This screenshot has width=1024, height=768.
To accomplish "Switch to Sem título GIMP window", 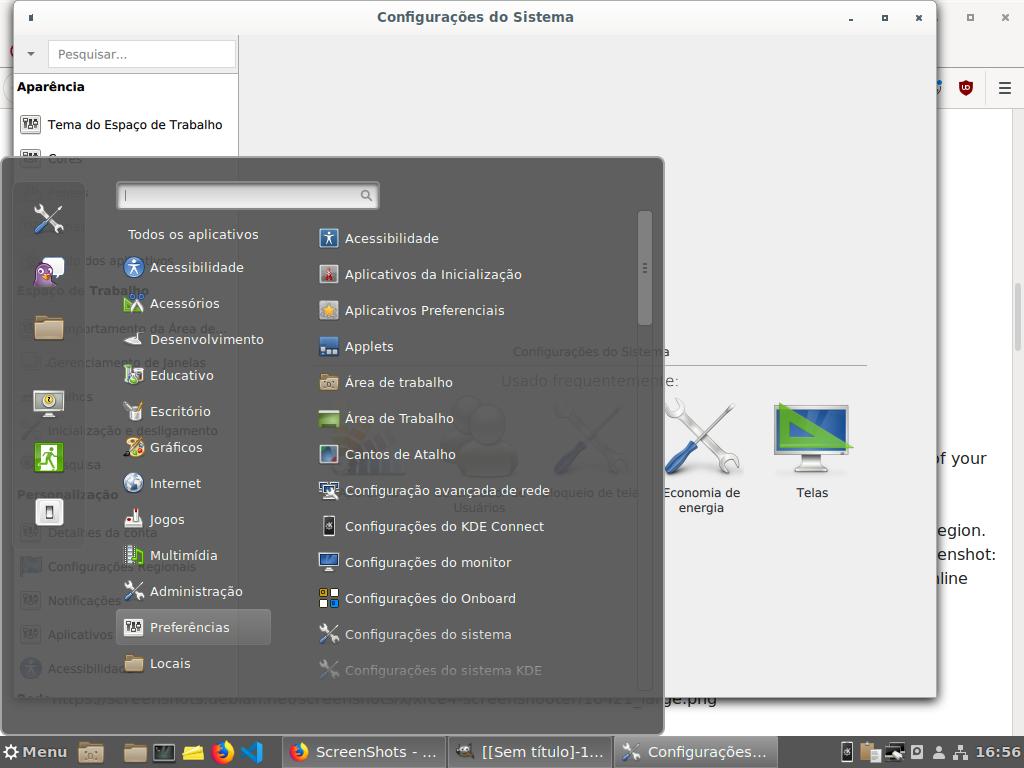I will click(x=530, y=752).
